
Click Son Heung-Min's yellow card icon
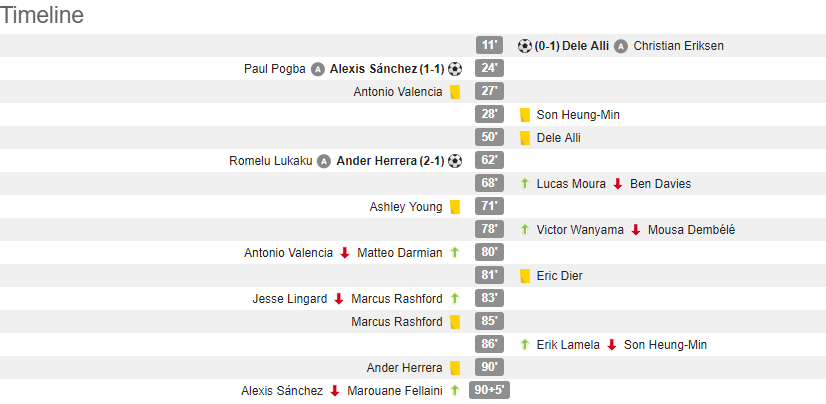[x=525, y=115]
